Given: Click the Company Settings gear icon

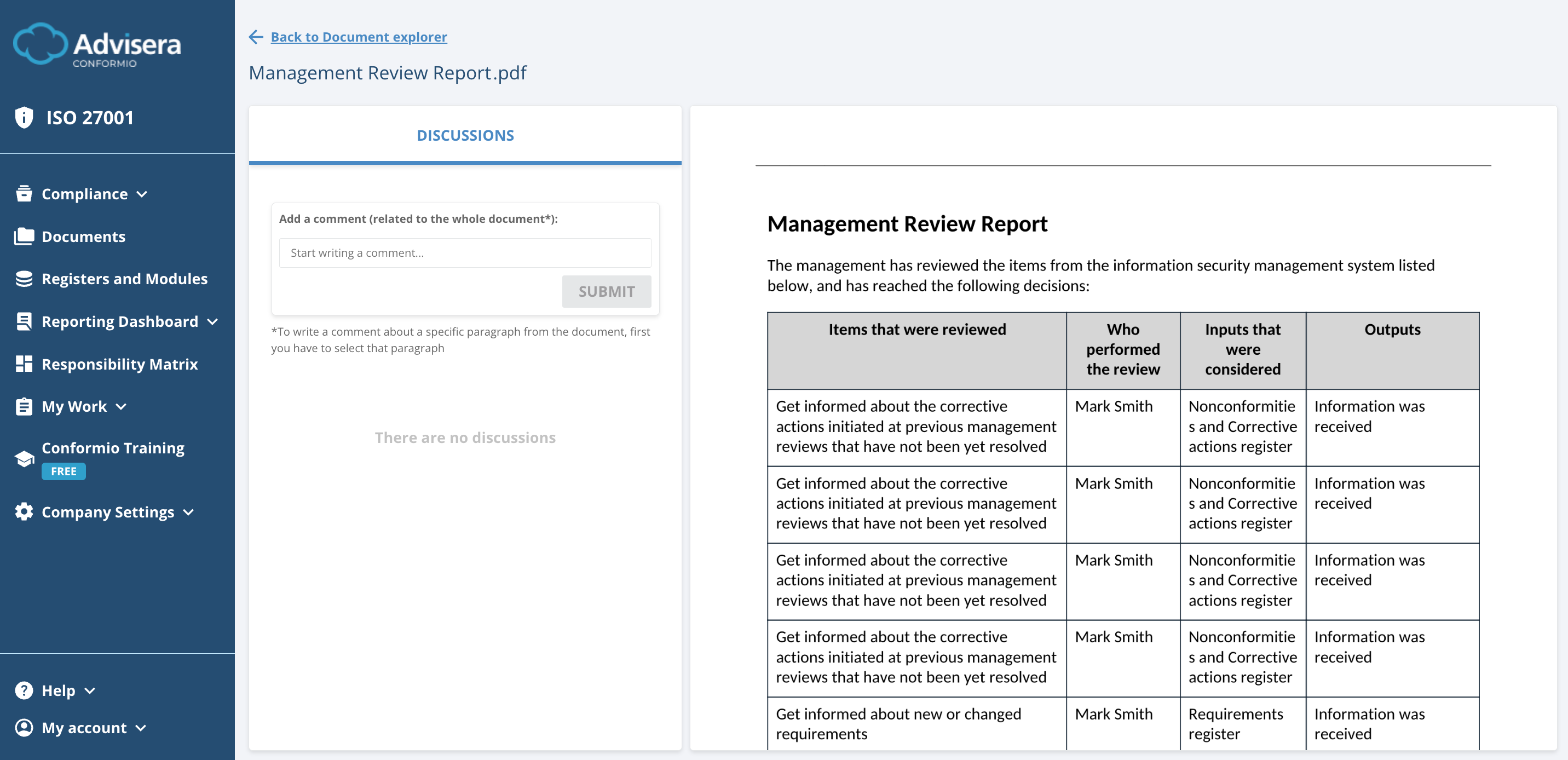Looking at the screenshot, I should pos(24,511).
